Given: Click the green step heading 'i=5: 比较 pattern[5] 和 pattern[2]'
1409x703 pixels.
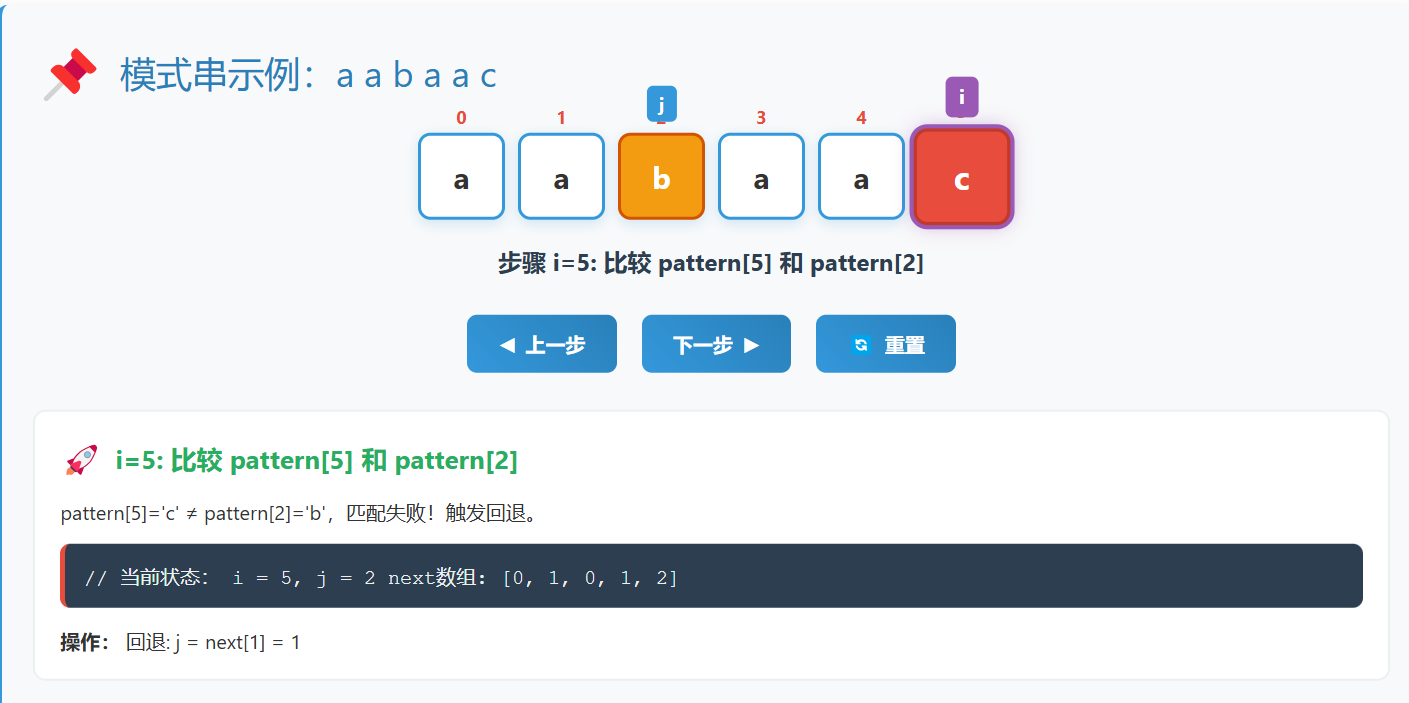Looking at the screenshot, I should coord(316,460).
